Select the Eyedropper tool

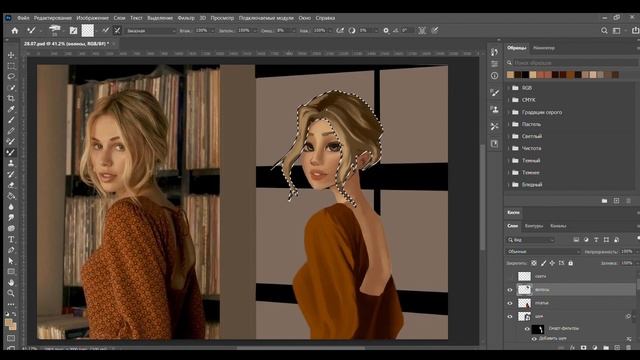tap(11, 109)
